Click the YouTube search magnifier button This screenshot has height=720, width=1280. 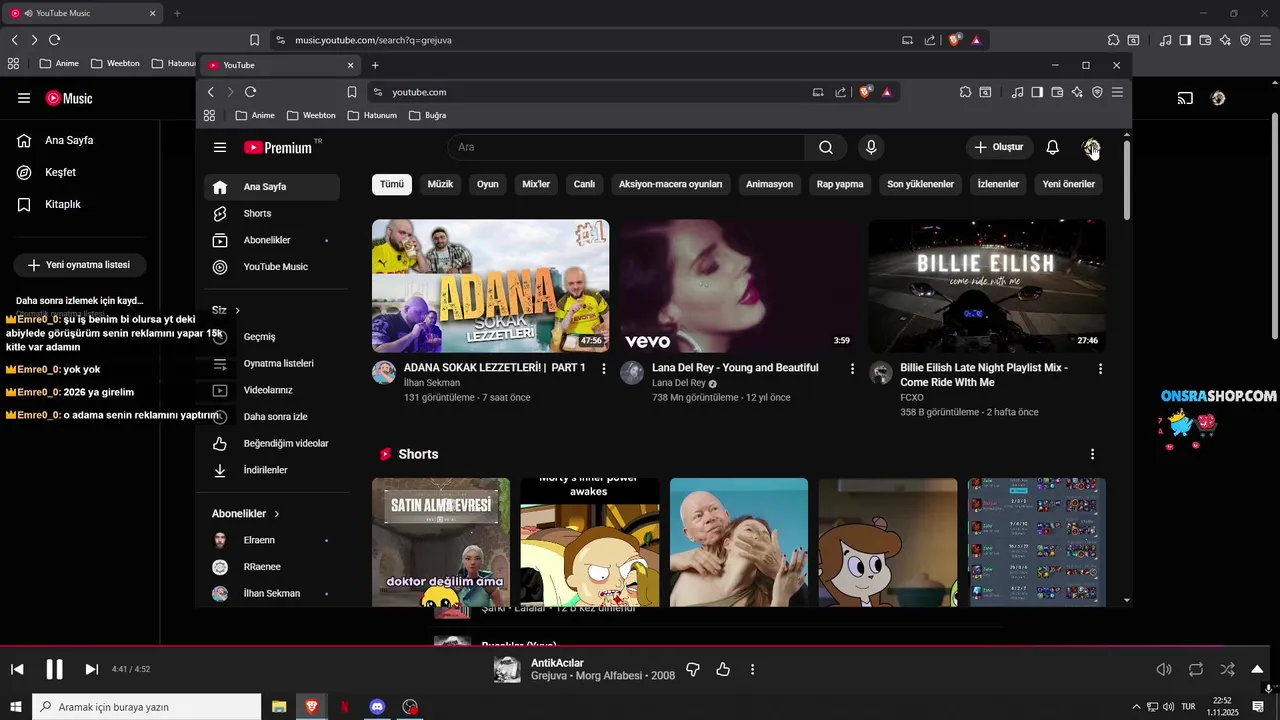(826, 147)
